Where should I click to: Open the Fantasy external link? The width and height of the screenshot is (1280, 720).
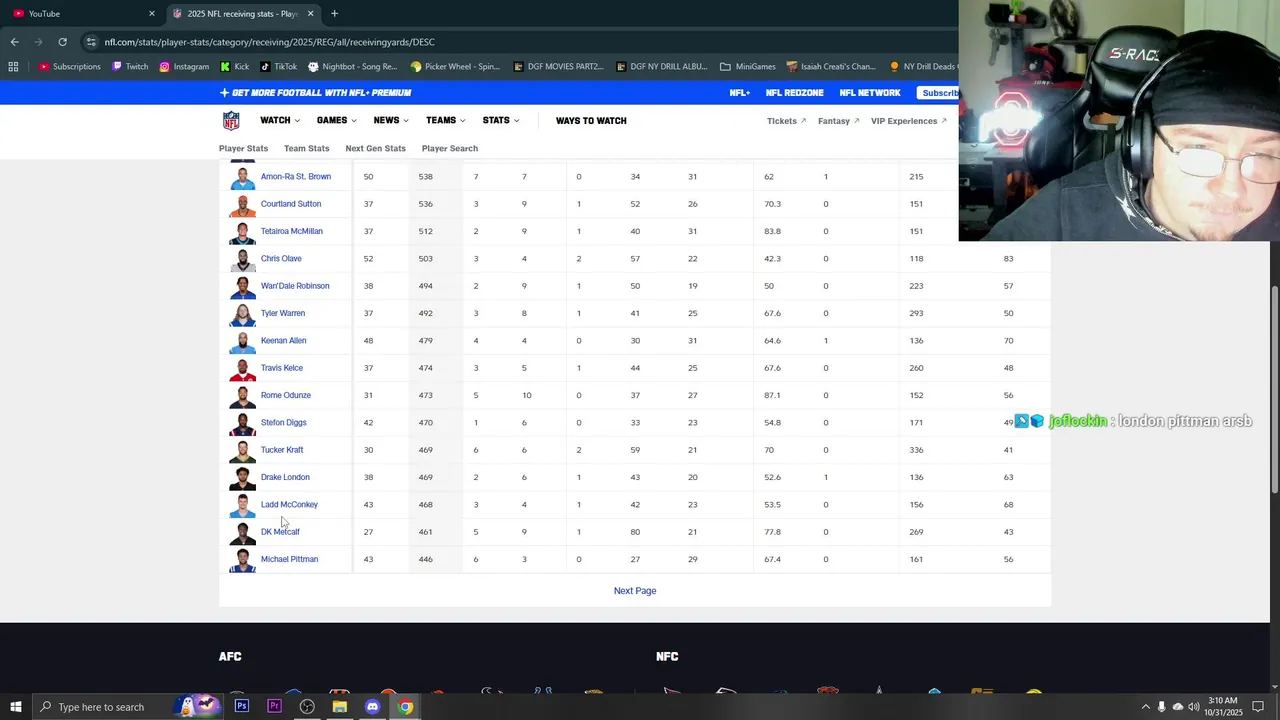point(838,121)
